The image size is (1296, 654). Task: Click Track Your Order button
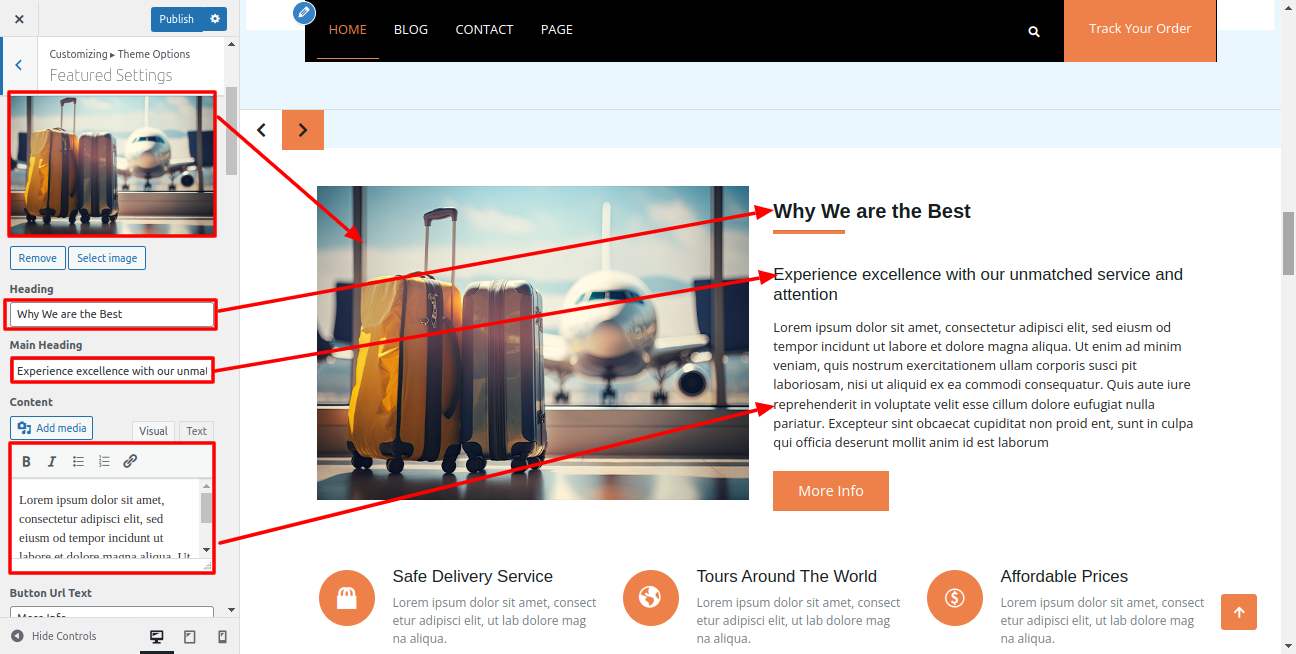coord(1140,29)
